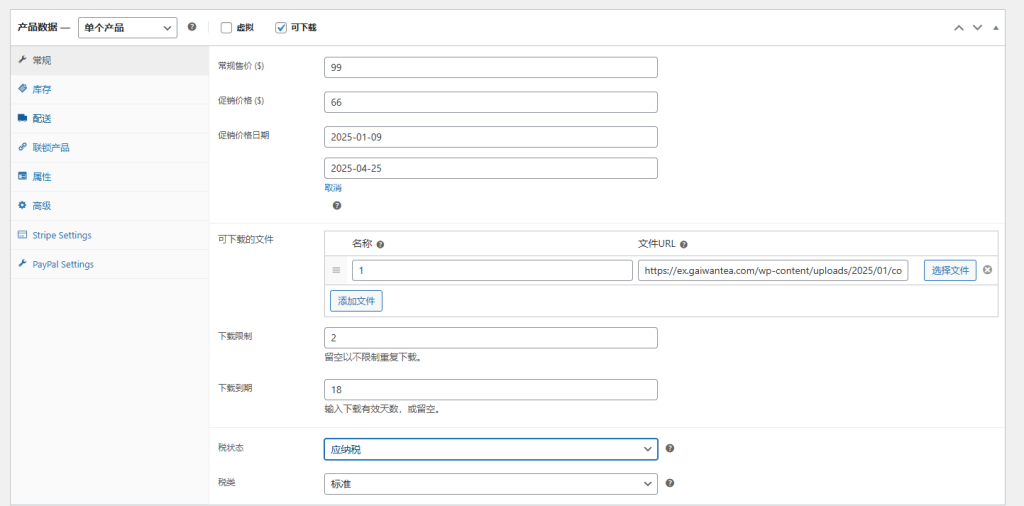Screen dimensions: 1024x506
Task: Click the 取消 sale schedule link
Action: (333, 187)
